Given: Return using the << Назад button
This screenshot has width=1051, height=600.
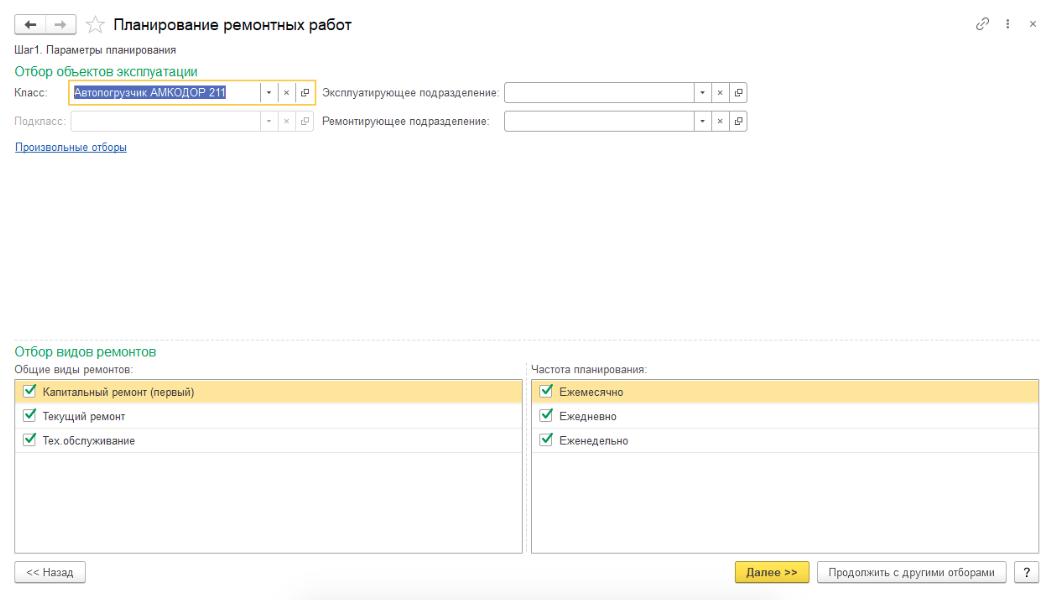Looking at the screenshot, I should coord(50,572).
